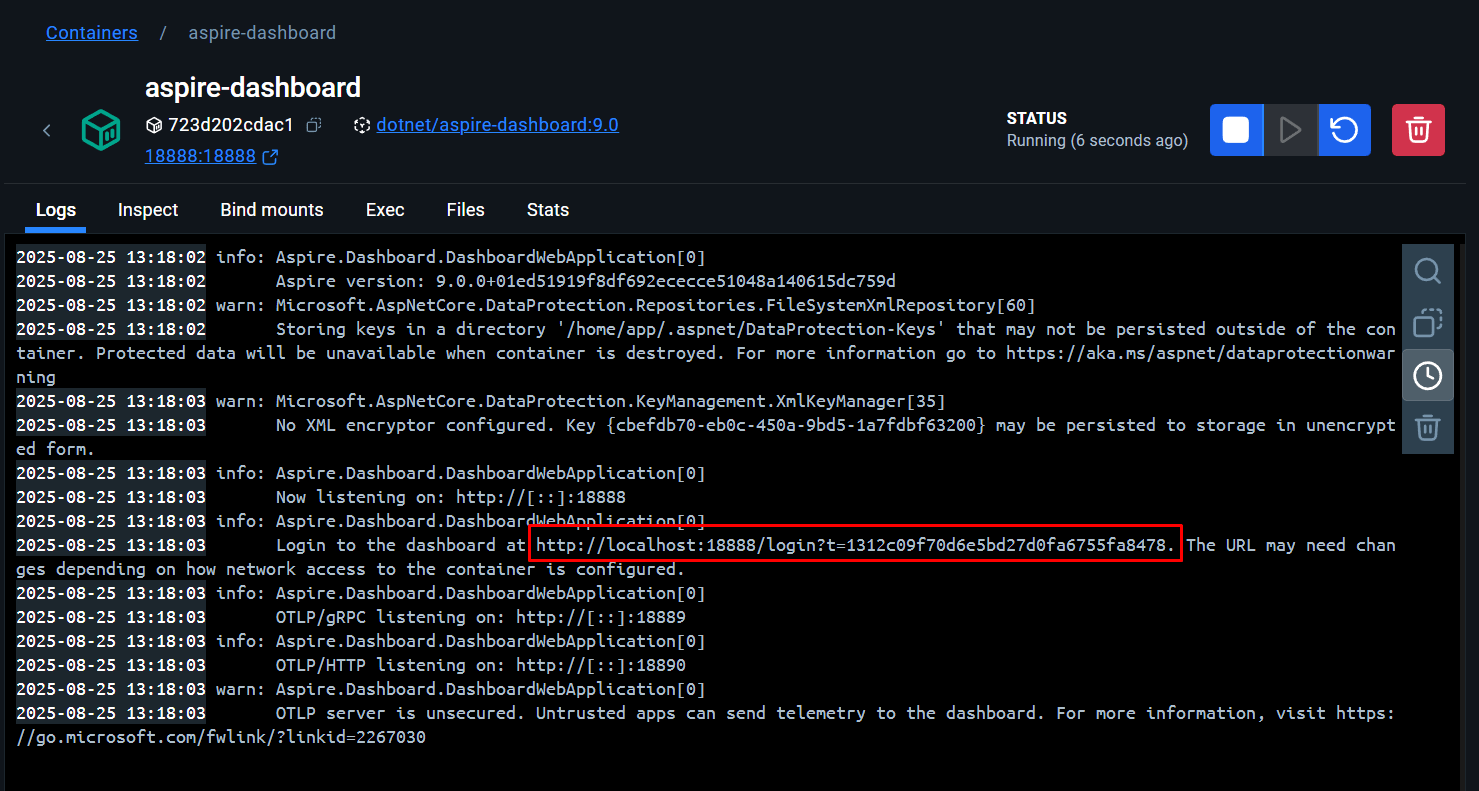
Task: Click the green container cube icon
Action: (100, 129)
